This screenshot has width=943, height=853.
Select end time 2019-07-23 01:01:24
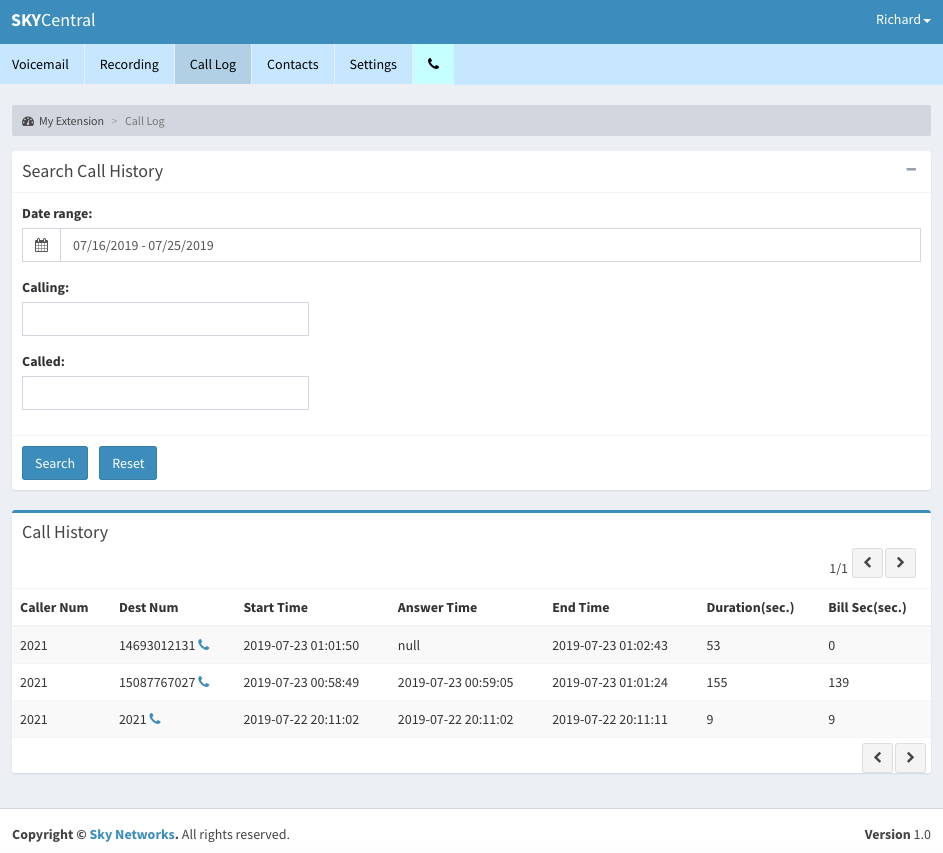[610, 683]
